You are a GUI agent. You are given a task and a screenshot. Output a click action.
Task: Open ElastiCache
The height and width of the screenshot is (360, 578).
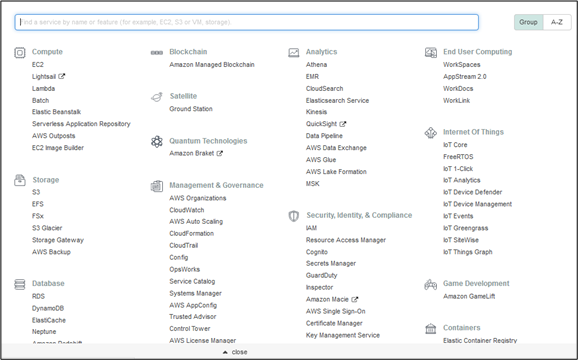coord(49,320)
